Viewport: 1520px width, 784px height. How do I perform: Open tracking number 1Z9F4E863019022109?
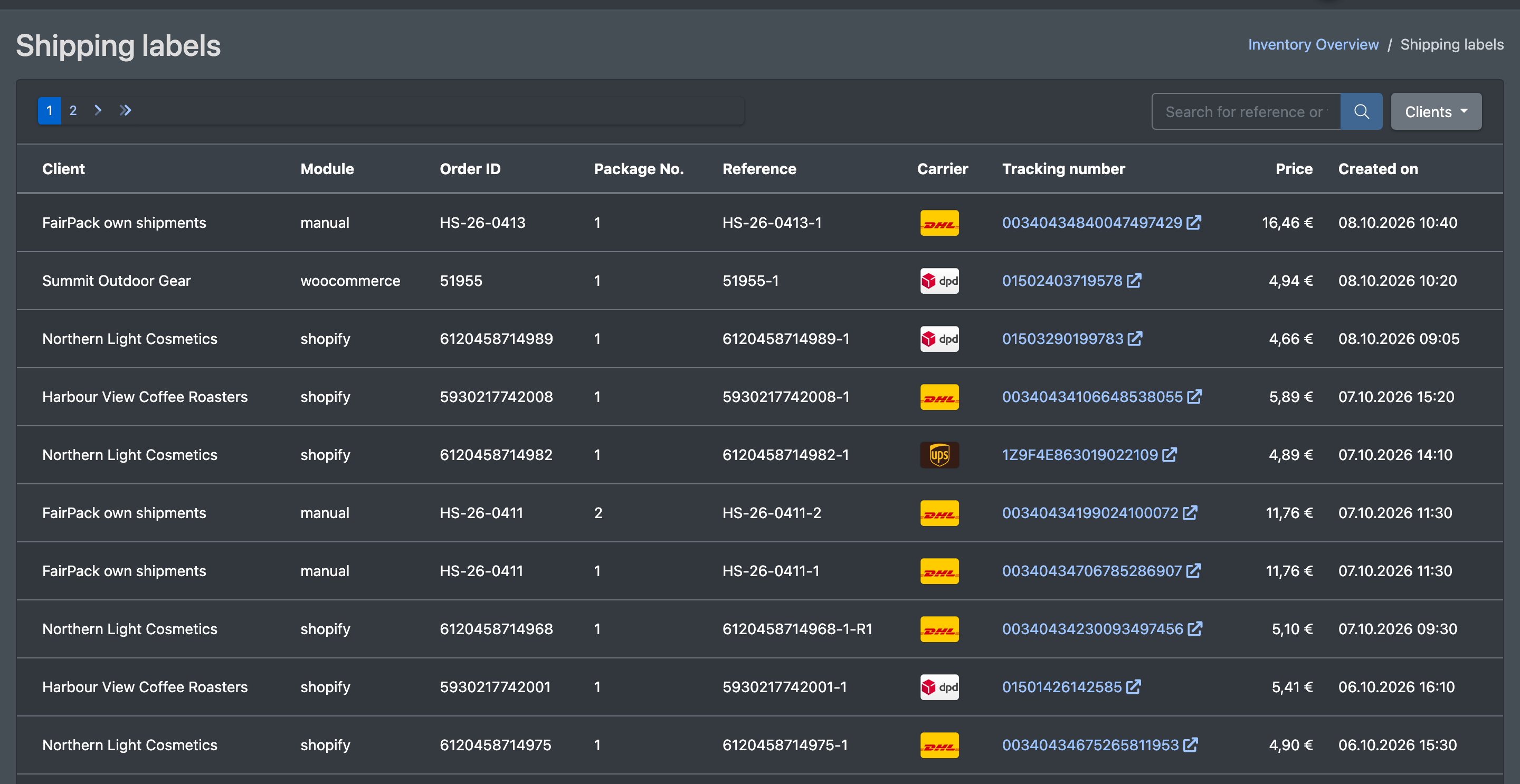[1080, 455]
